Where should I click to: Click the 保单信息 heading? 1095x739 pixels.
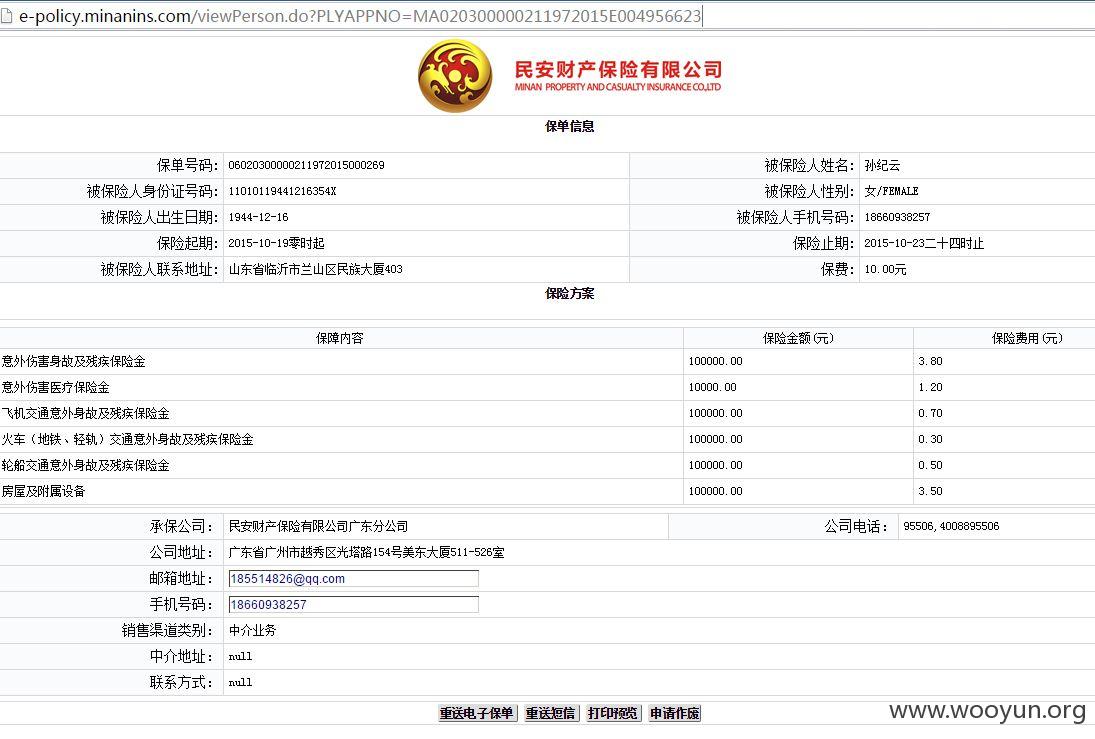570,126
